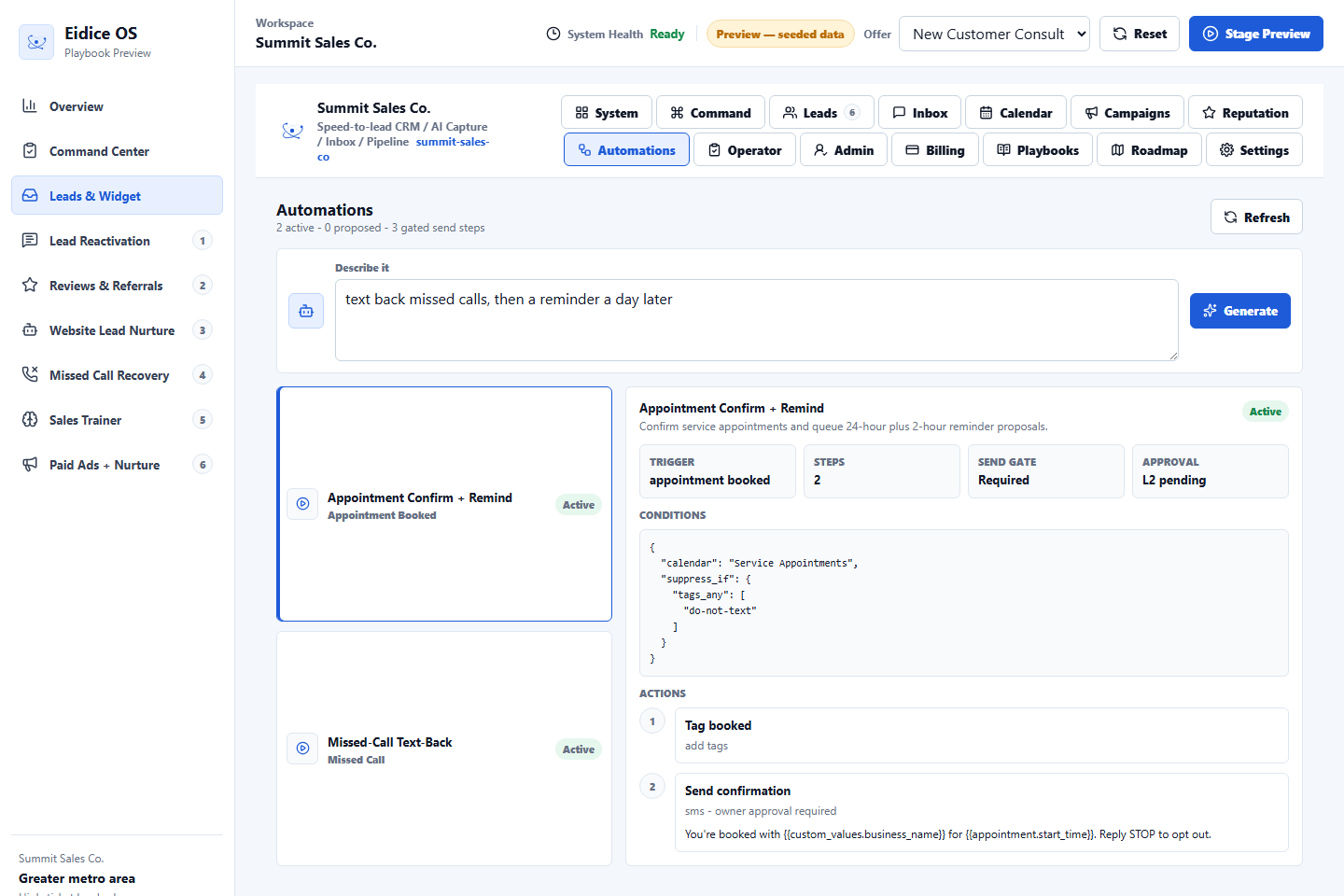This screenshot has height=896, width=1344.
Task: Click into the Describe it text area
Action: point(757,320)
